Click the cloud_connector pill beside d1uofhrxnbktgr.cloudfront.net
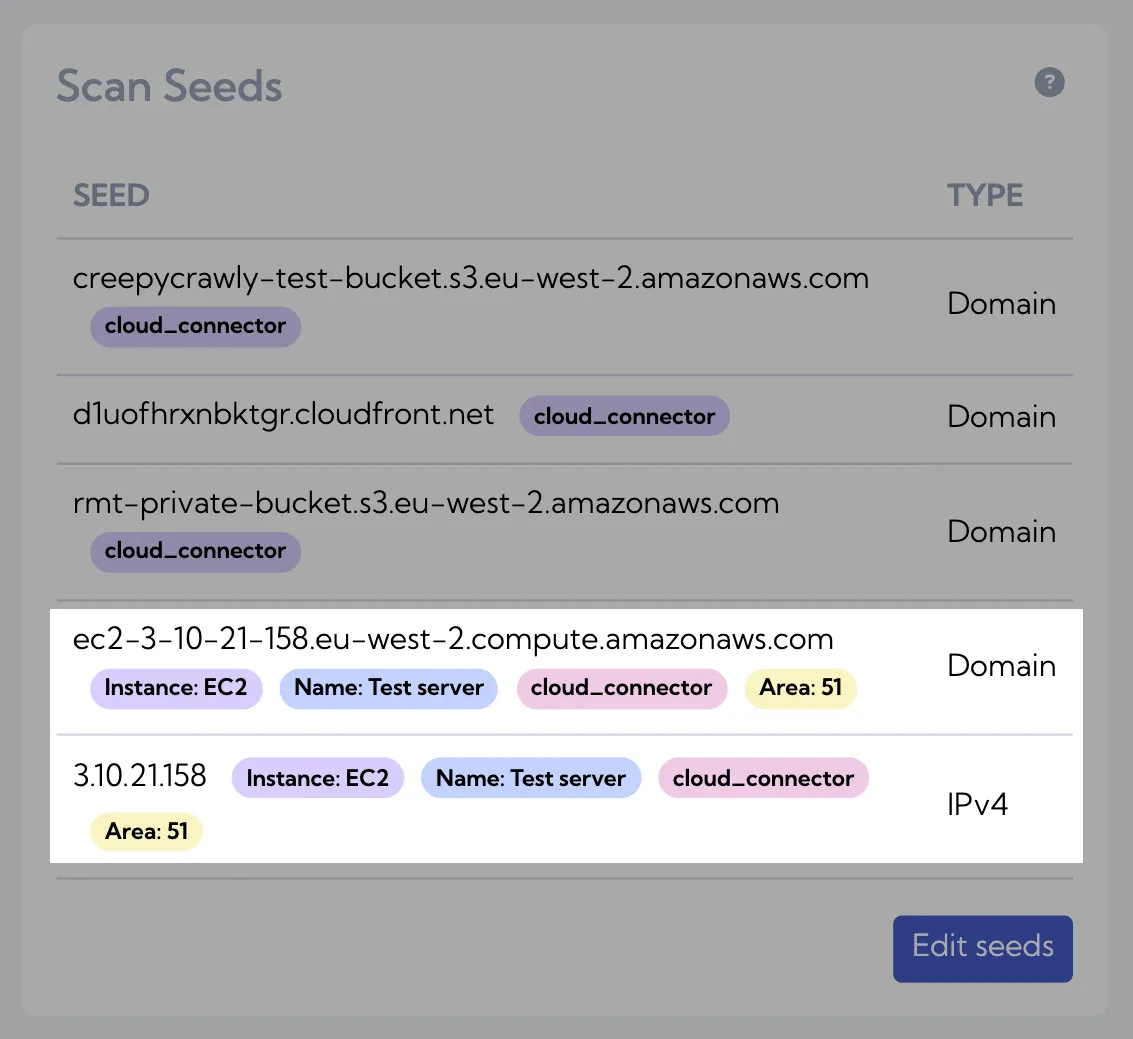 (x=624, y=416)
